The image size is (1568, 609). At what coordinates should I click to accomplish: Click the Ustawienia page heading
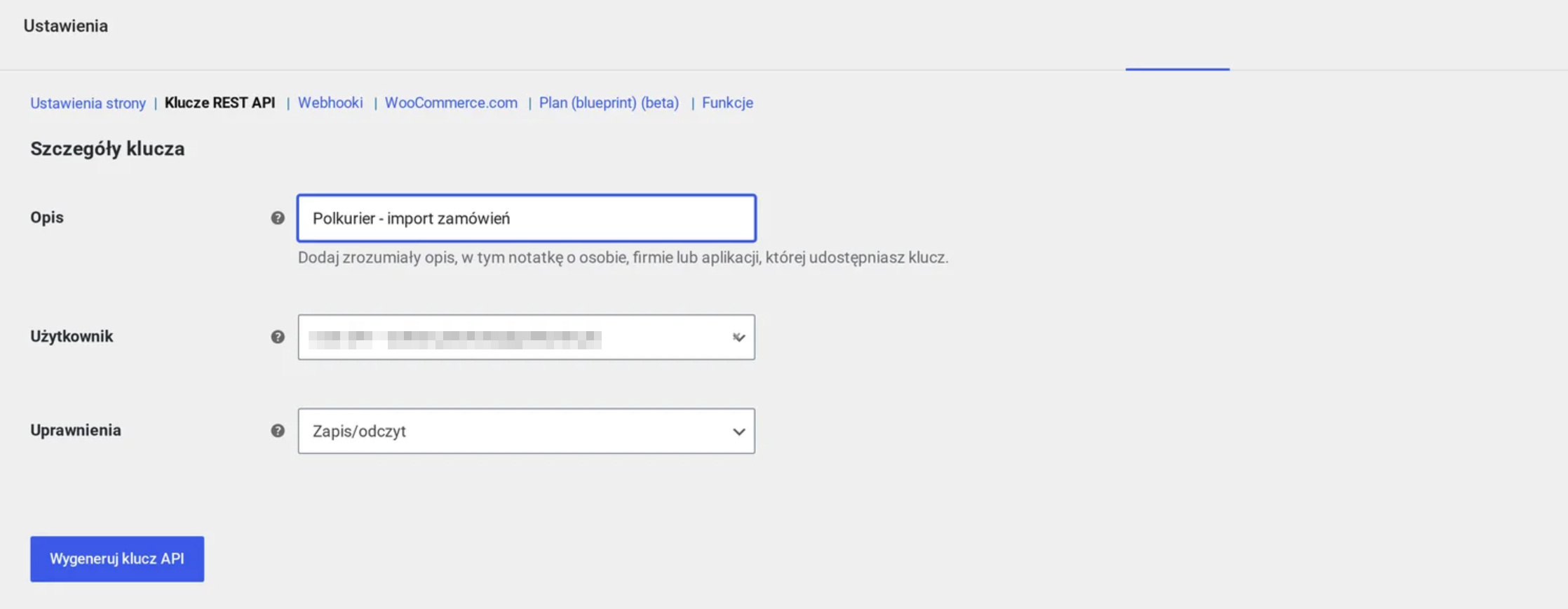tap(66, 26)
